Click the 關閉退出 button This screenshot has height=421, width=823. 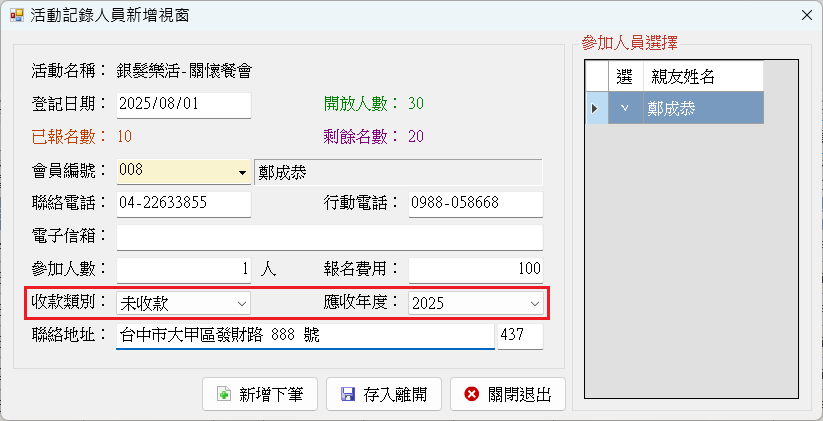(x=508, y=394)
